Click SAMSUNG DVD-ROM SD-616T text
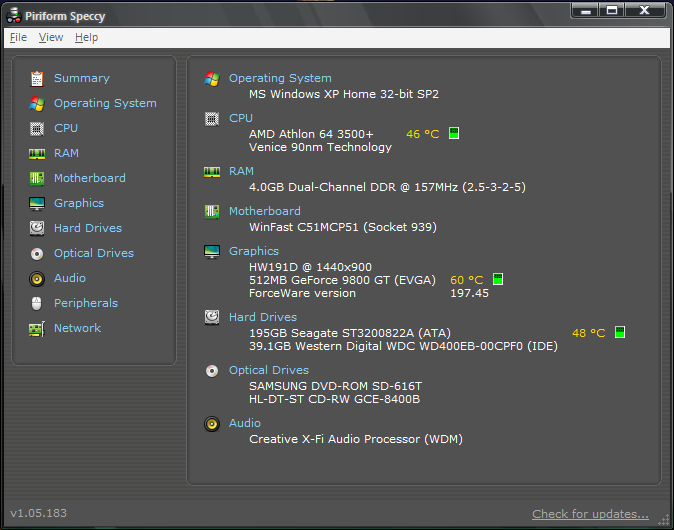 (x=335, y=386)
